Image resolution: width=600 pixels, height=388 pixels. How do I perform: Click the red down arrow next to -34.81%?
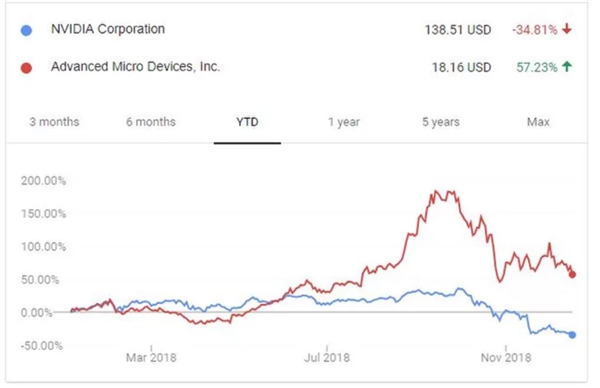[x=567, y=29]
